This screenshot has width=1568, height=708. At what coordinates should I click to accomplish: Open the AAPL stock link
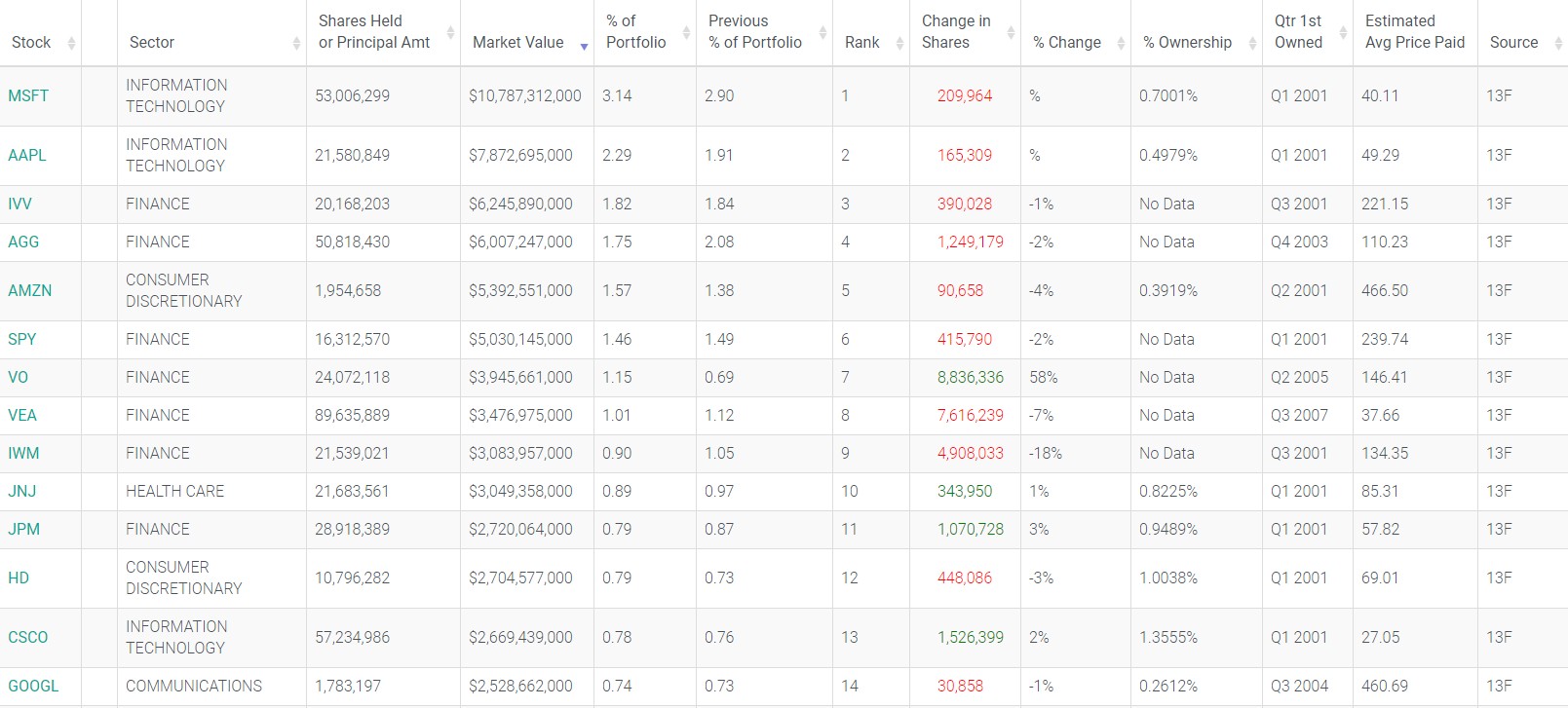click(27, 156)
